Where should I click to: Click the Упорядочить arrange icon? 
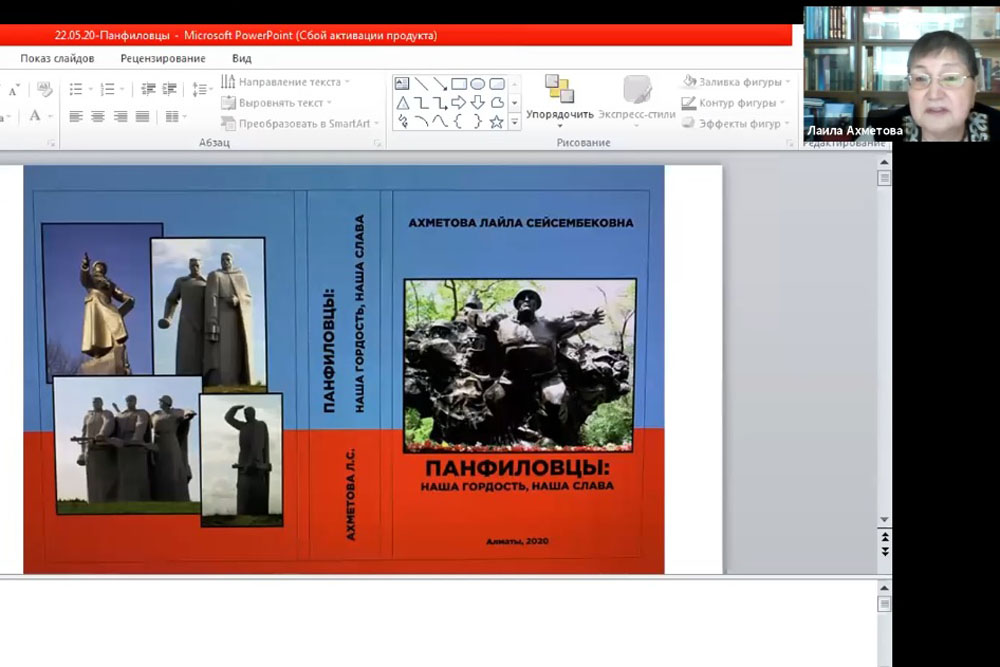click(x=559, y=90)
